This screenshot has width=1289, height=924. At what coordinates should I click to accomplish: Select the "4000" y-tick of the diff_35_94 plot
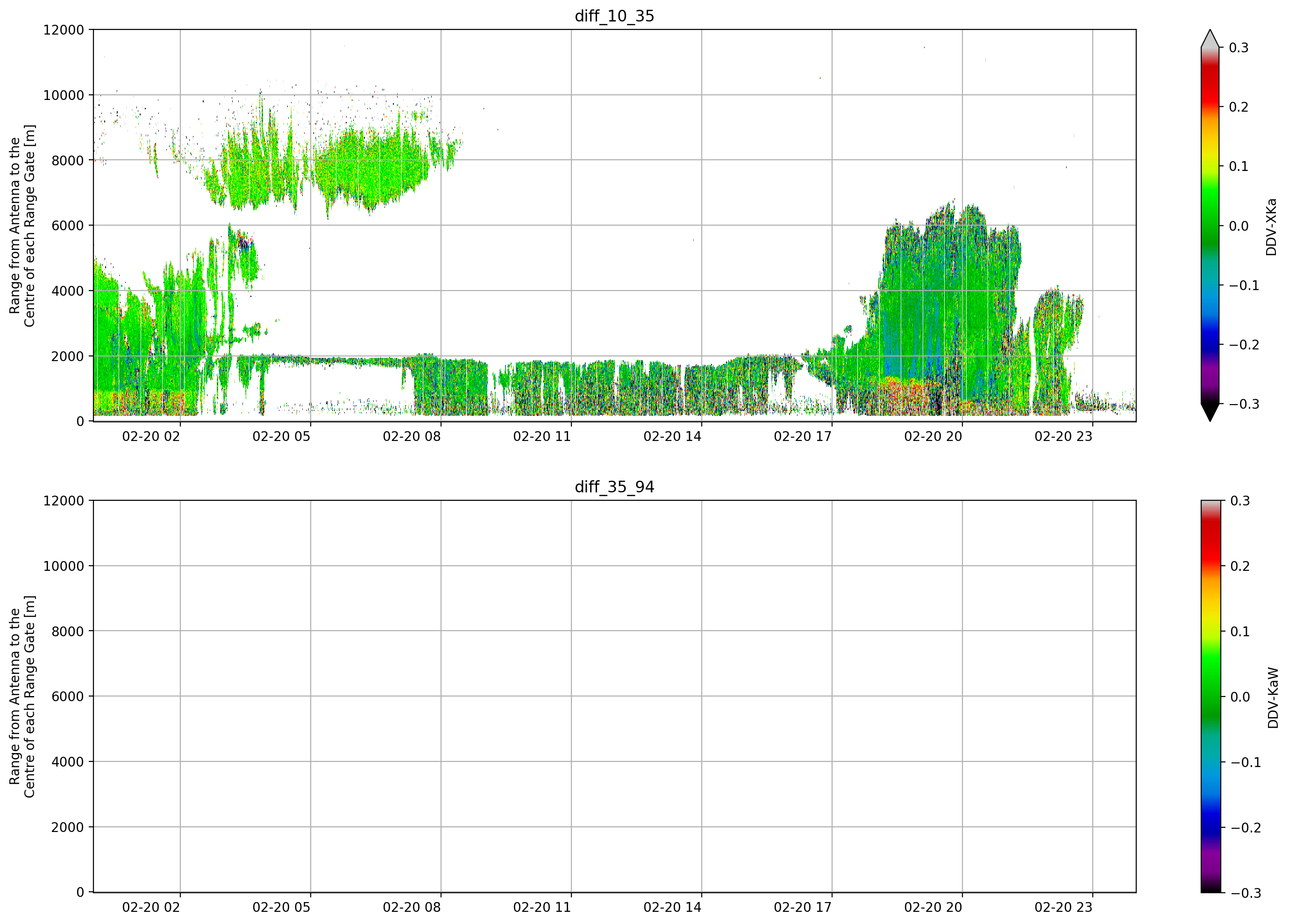point(68,762)
